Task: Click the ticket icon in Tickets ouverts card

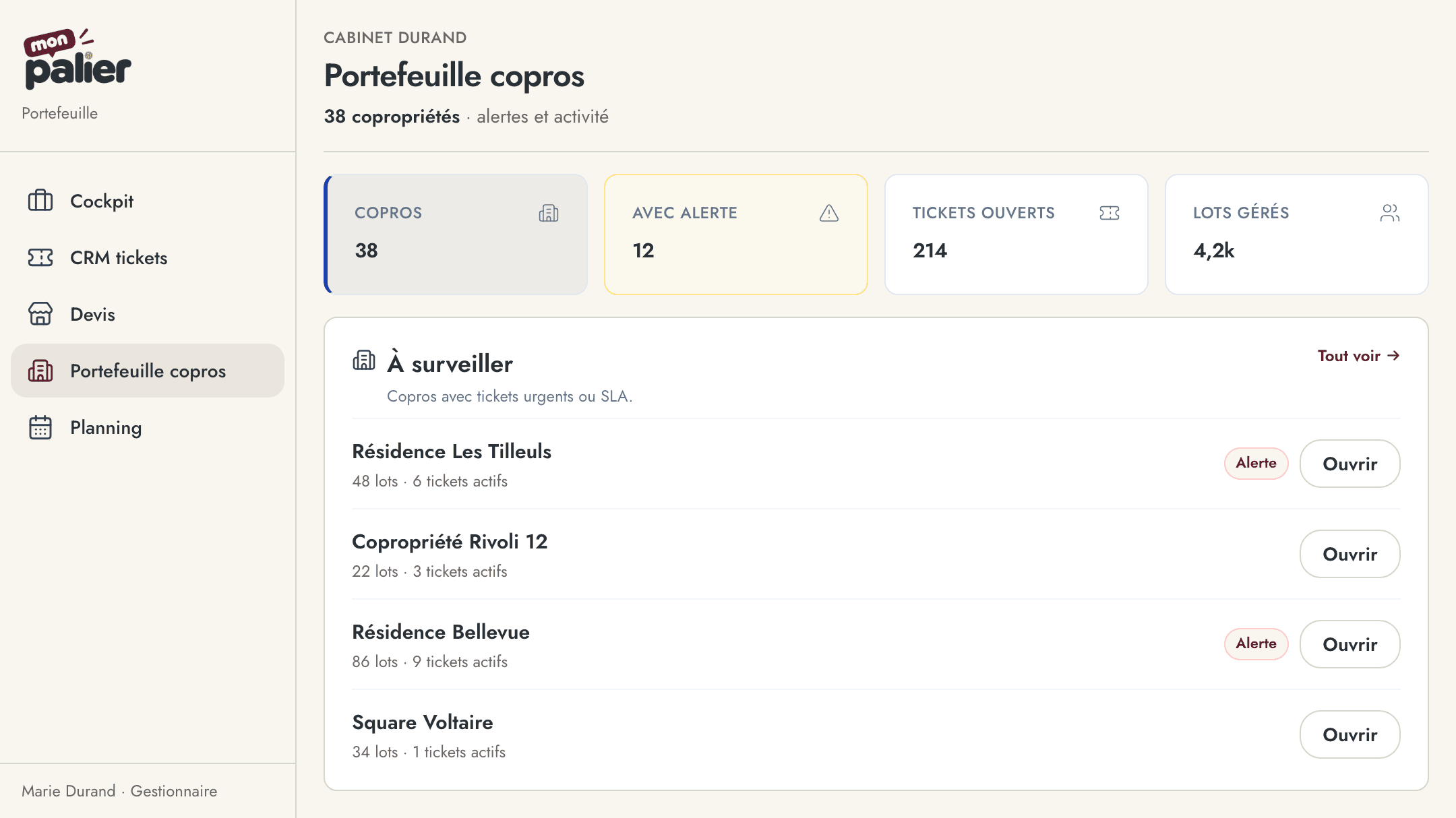Action: pos(1110,213)
